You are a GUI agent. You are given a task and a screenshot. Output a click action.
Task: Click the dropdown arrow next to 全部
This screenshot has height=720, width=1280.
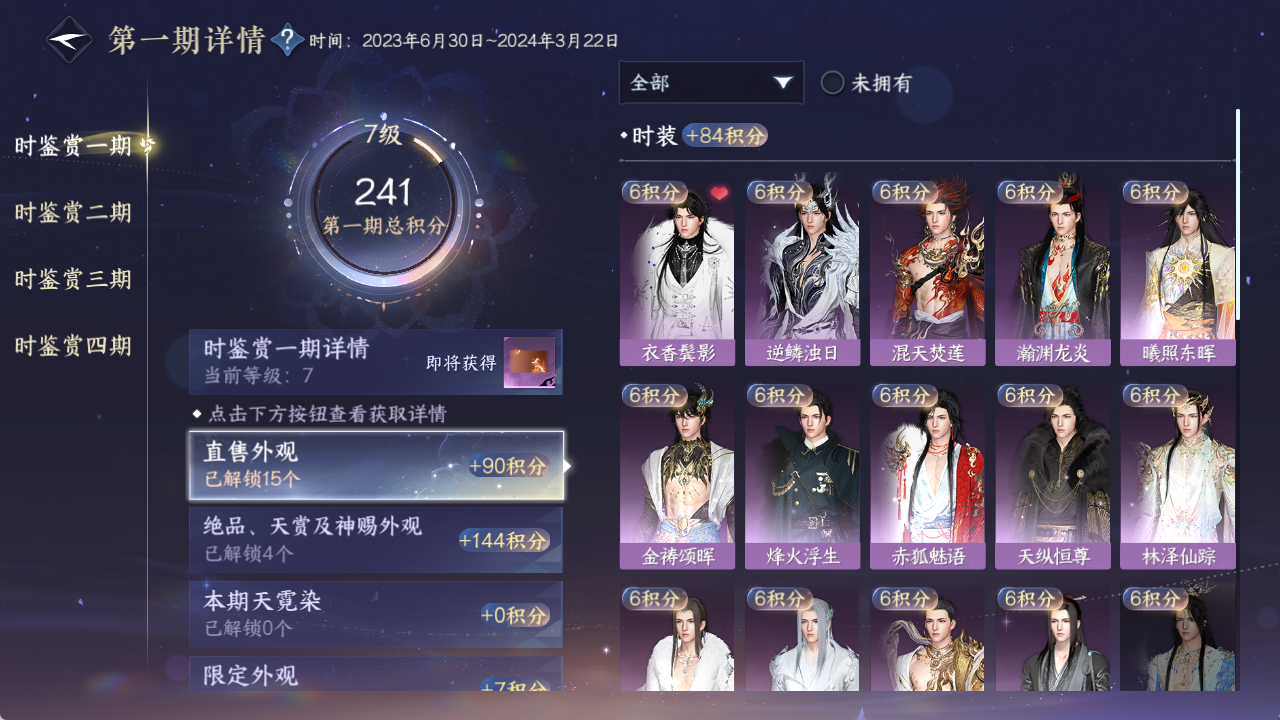(782, 83)
